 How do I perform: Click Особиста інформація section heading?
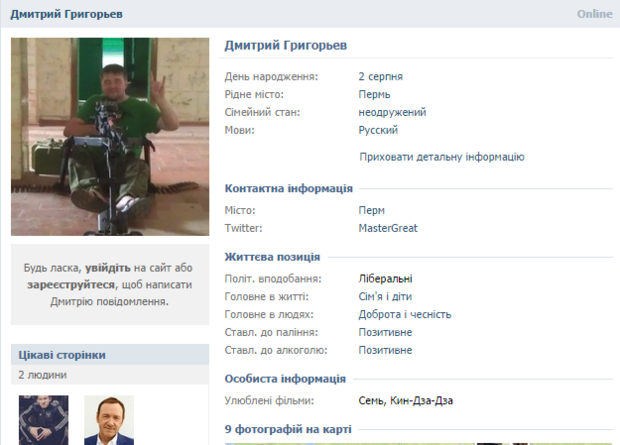coord(285,379)
